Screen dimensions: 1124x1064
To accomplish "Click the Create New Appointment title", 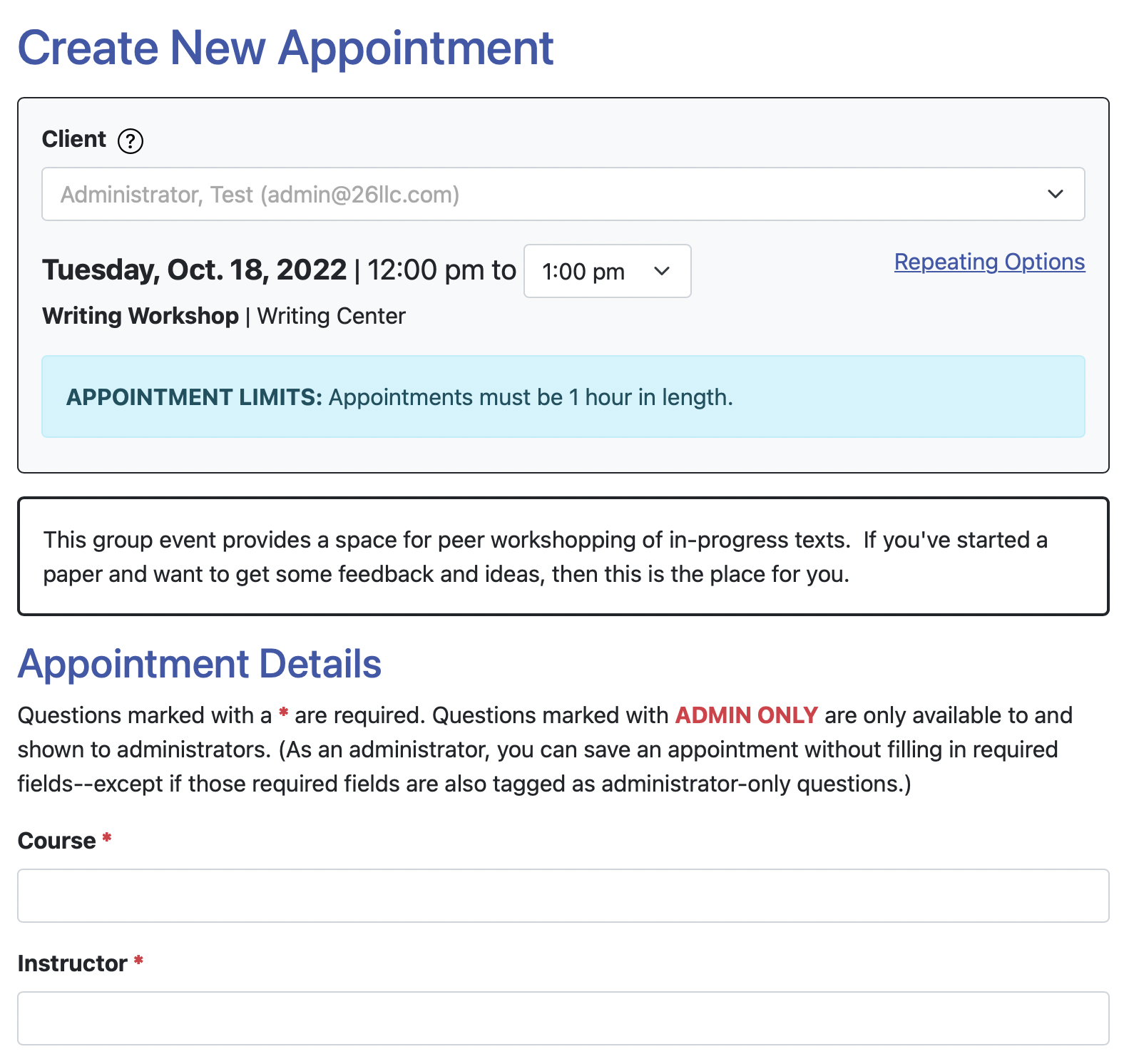I will tap(286, 48).
